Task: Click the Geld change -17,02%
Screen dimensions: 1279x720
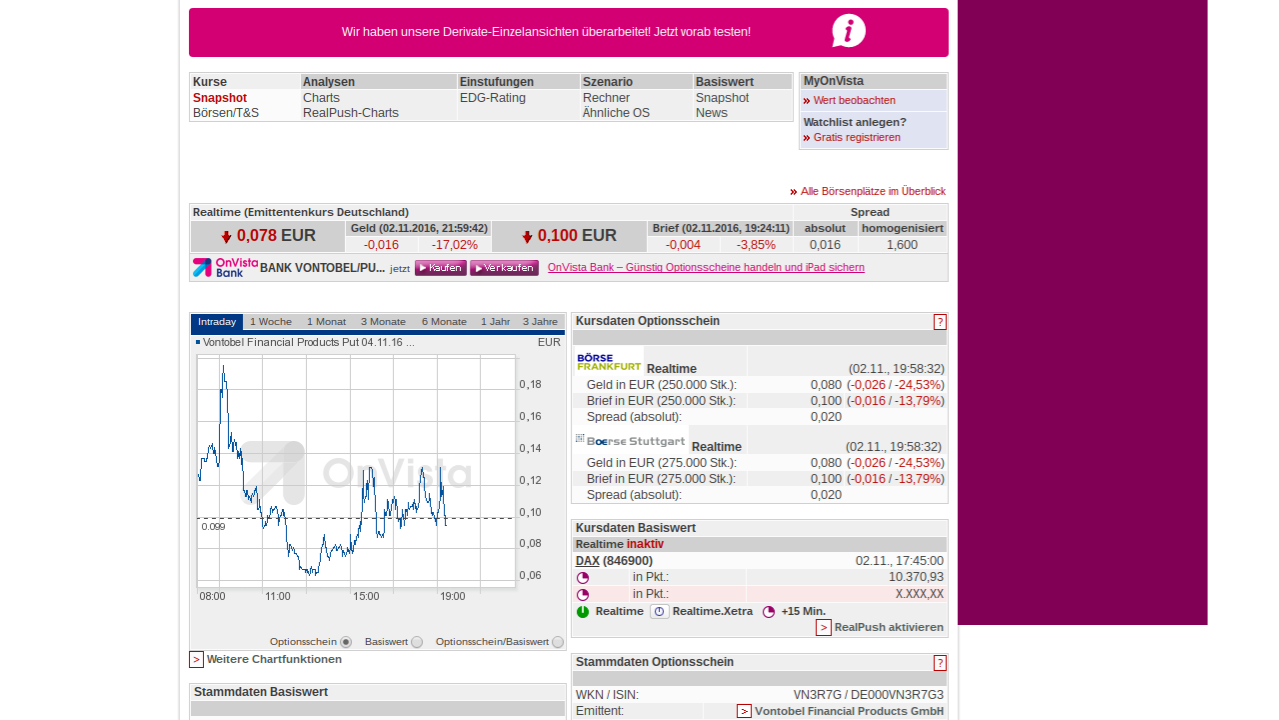Action: click(455, 245)
